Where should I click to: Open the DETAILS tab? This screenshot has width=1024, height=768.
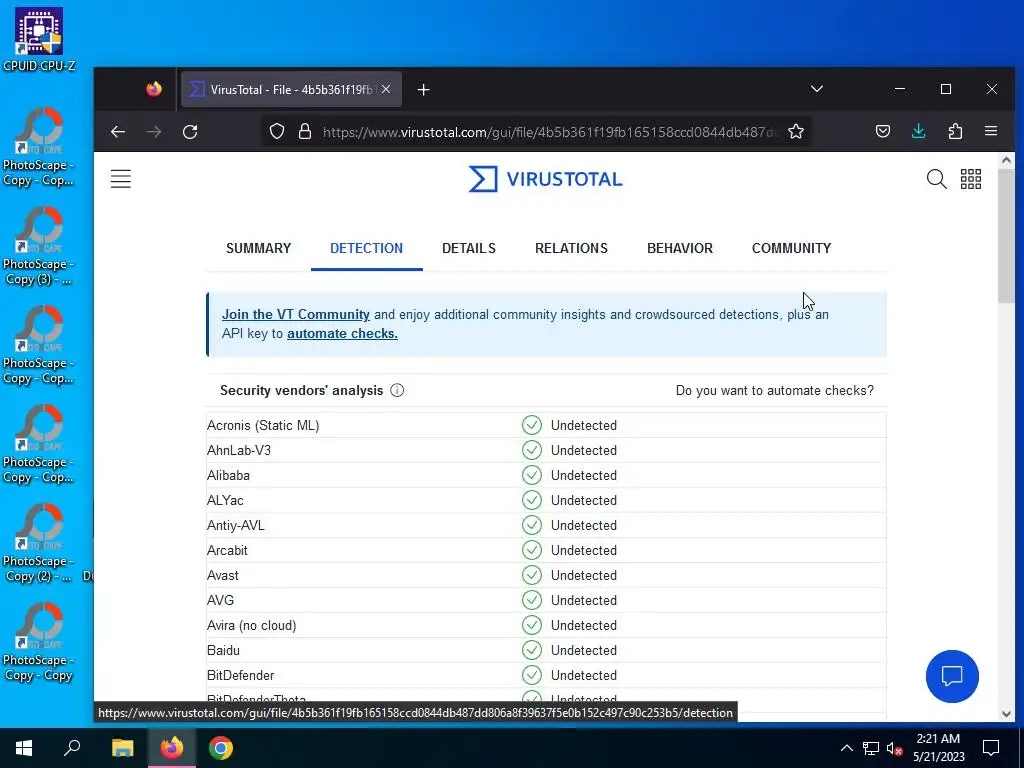point(469,248)
